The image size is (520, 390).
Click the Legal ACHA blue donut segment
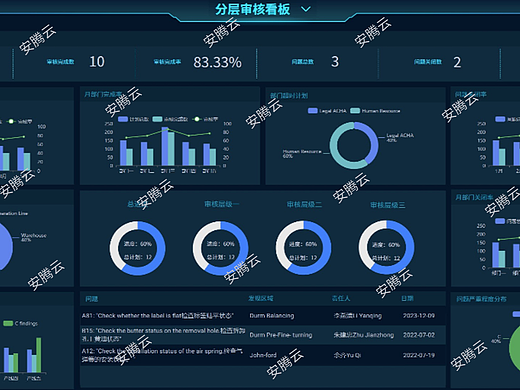[374, 143]
